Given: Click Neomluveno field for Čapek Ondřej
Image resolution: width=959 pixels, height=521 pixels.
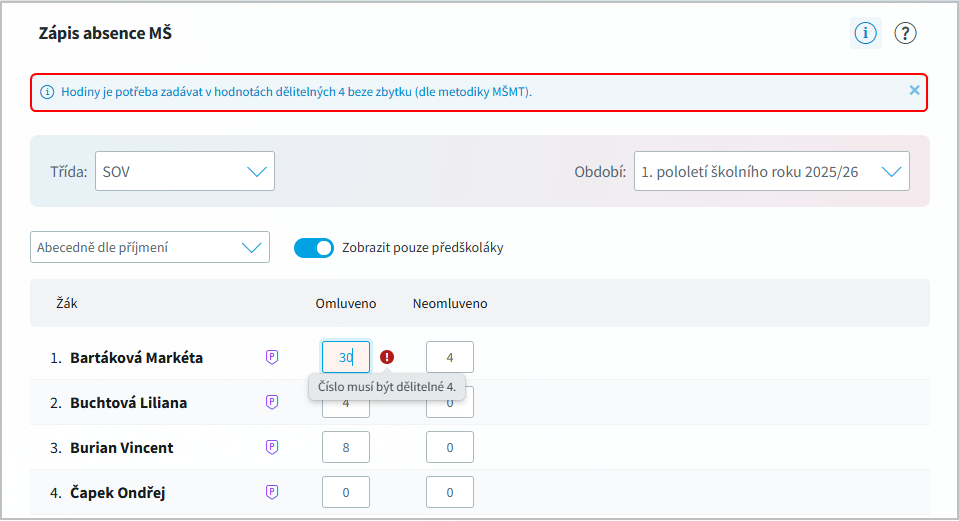Looking at the screenshot, I should (x=450, y=492).
